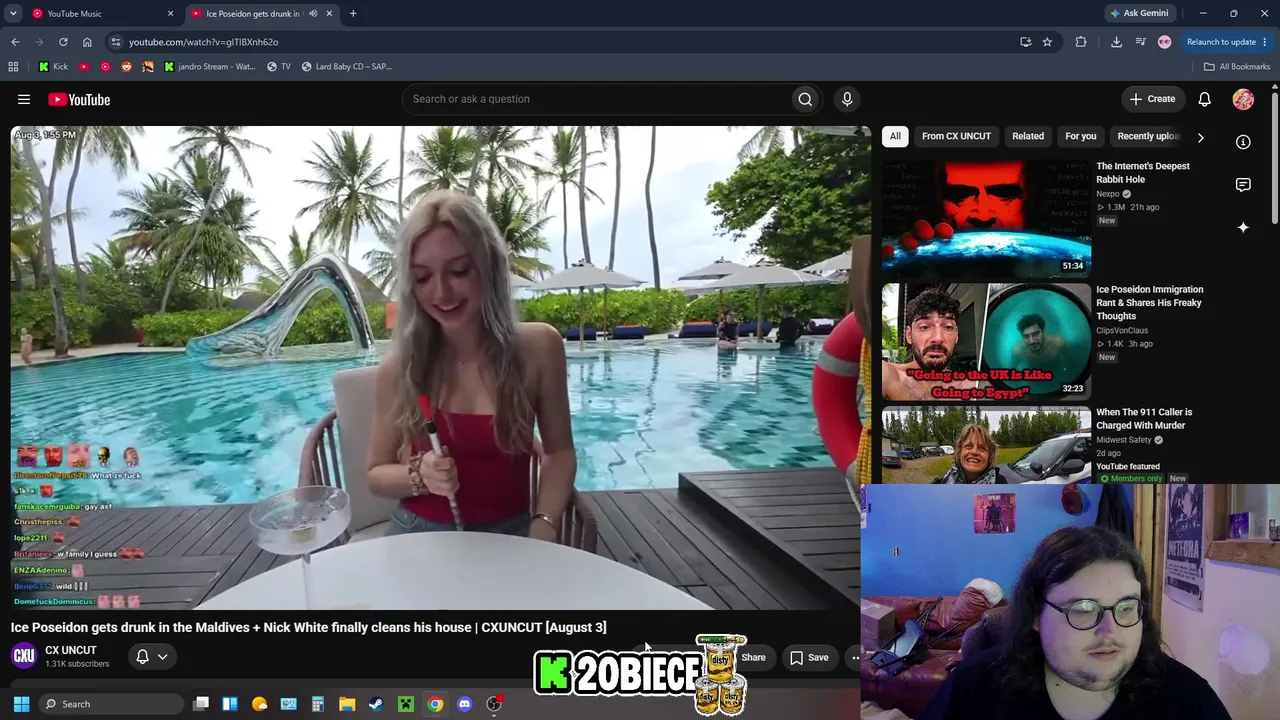Open the Chrome apps grid in bookmarks bar

click(x=13, y=67)
